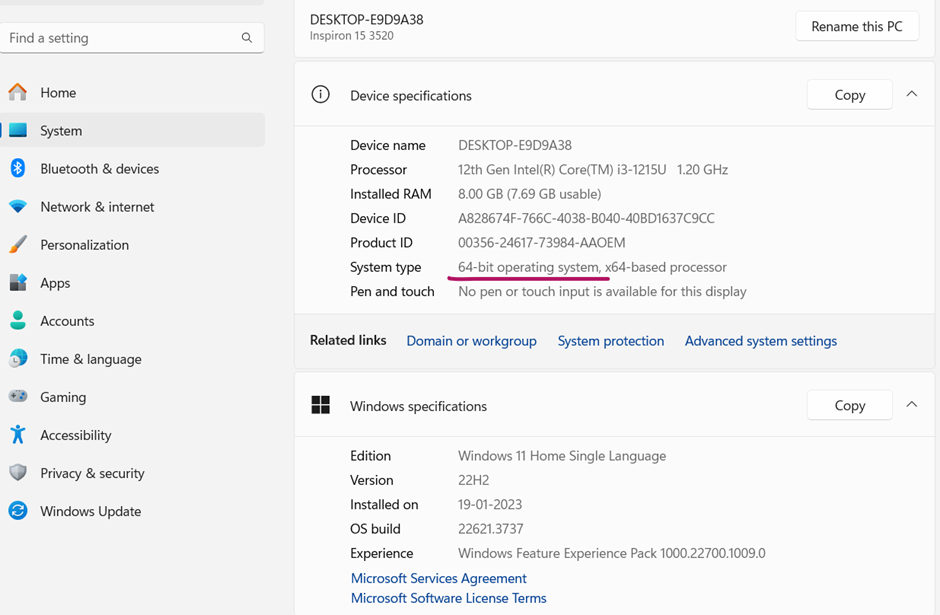The image size is (940, 615).
Task: Open Advanced system settings link
Action: 760,341
